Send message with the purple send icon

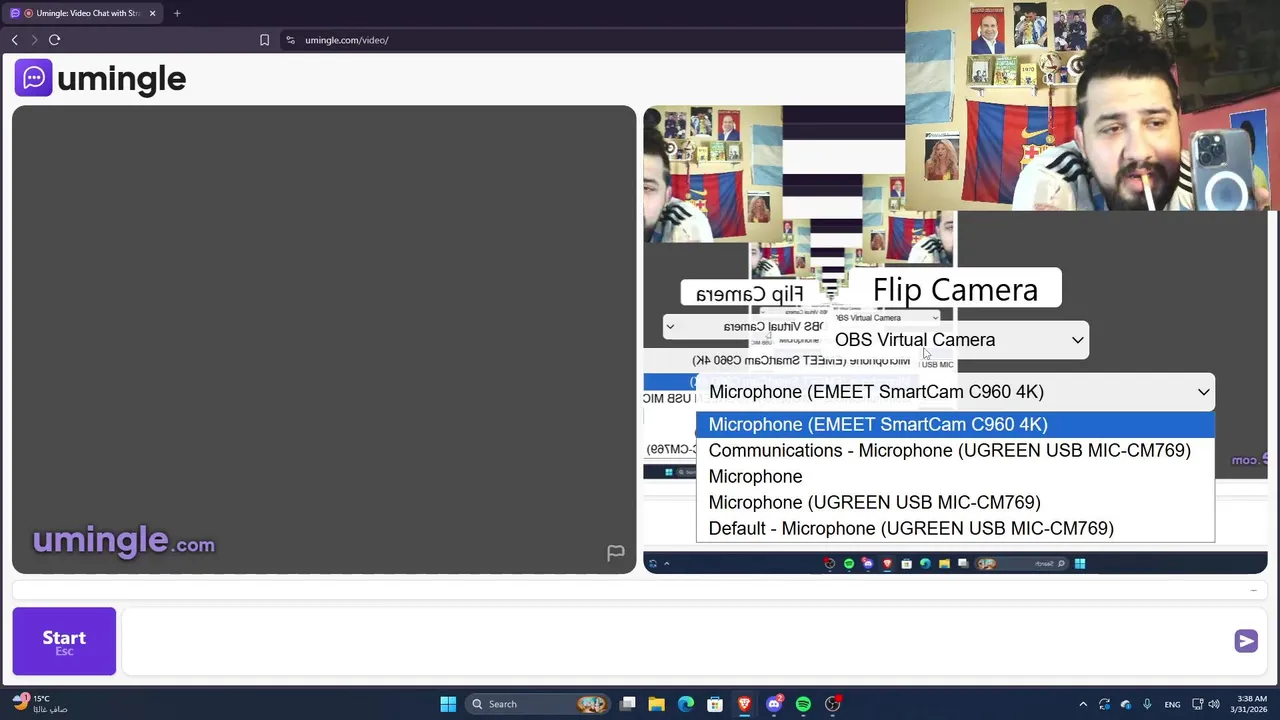tap(1246, 641)
